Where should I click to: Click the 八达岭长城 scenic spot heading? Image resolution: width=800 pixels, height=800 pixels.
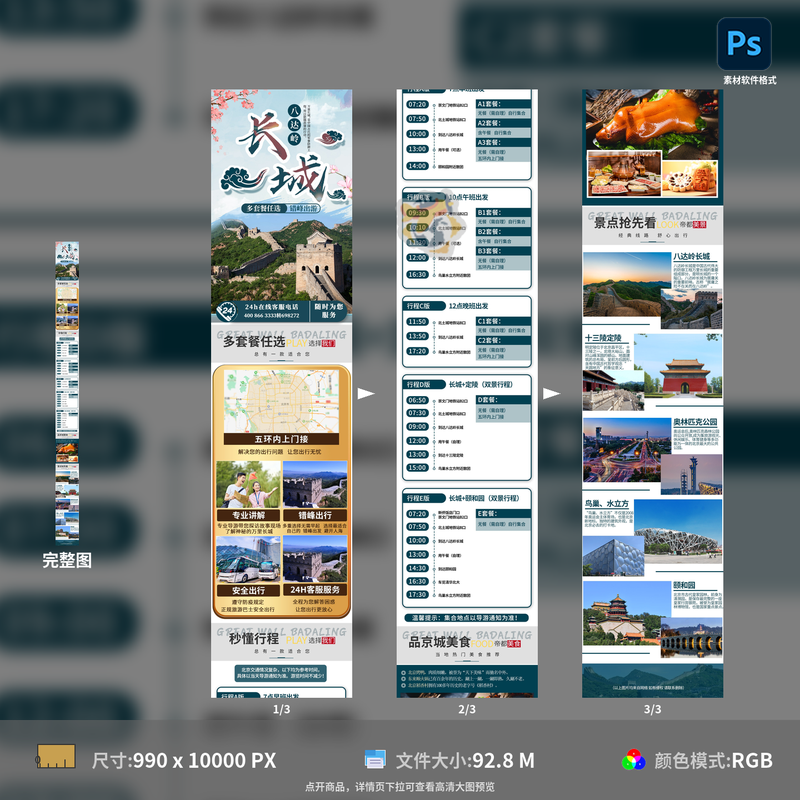point(691,256)
